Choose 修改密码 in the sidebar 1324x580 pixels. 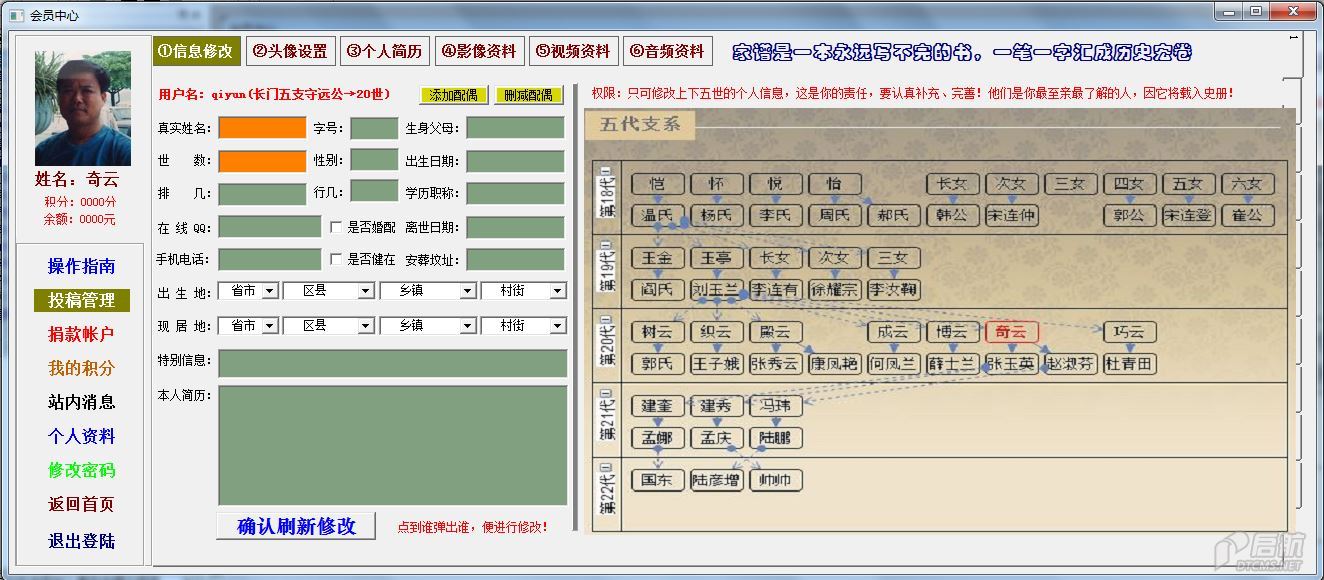[x=81, y=470]
